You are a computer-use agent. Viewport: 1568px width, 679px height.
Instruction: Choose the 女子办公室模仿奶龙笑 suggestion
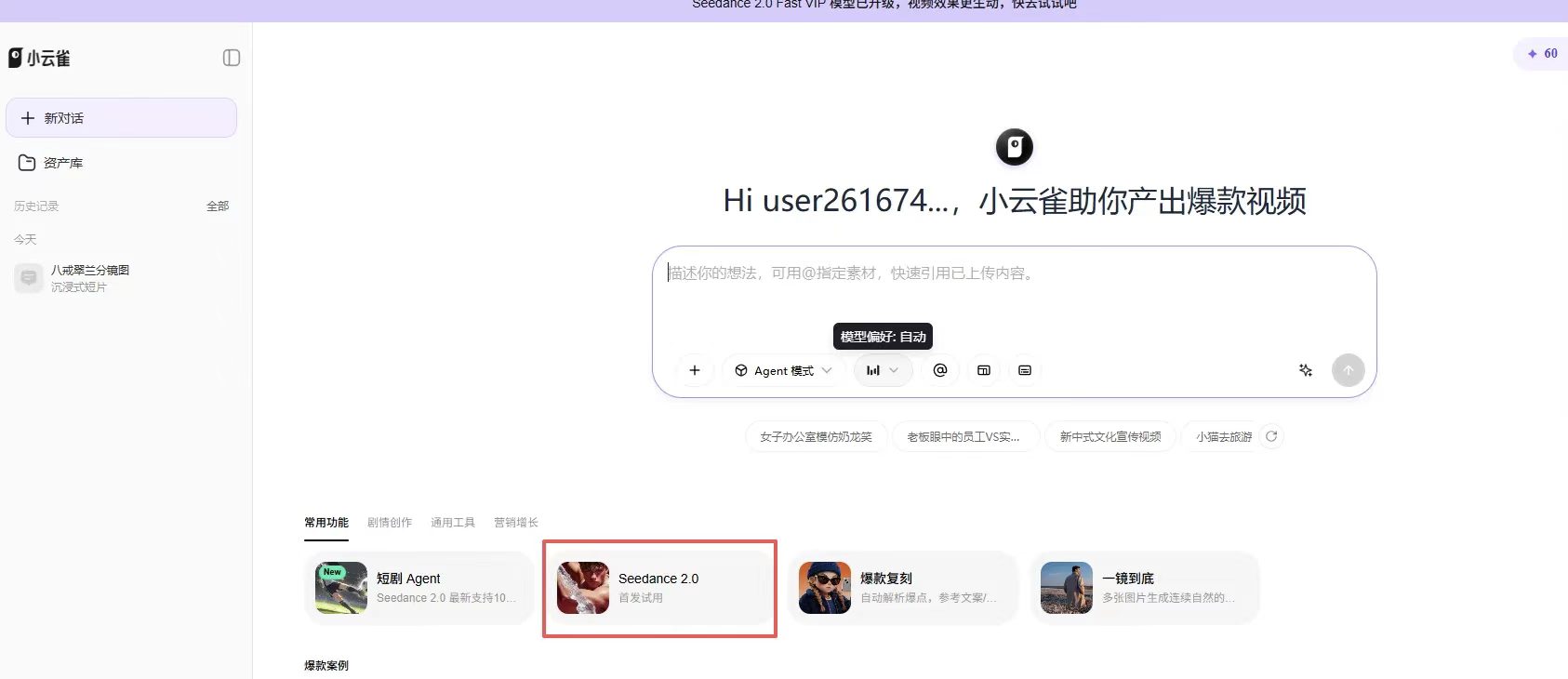tap(816, 436)
